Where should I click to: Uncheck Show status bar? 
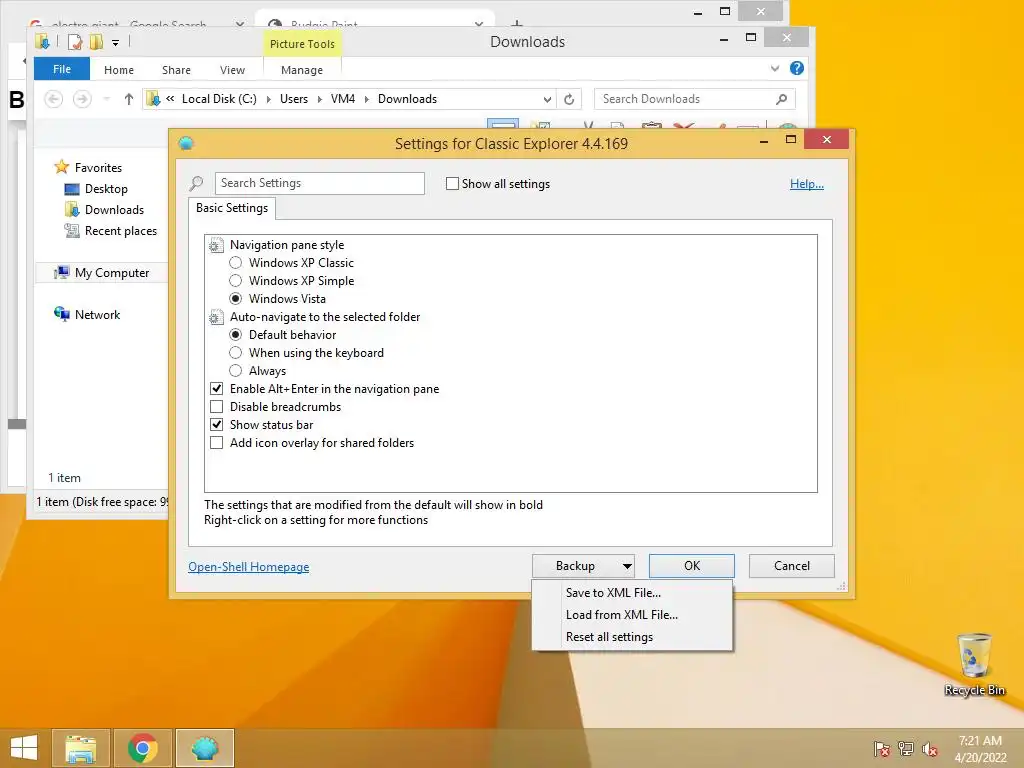click(x=217, y=424)
